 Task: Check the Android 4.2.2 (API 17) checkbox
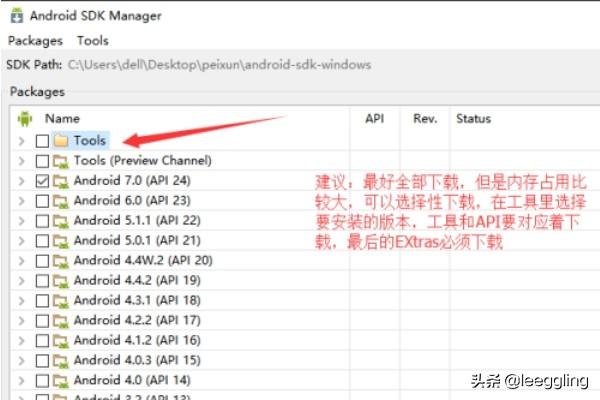tap(42, 320)
